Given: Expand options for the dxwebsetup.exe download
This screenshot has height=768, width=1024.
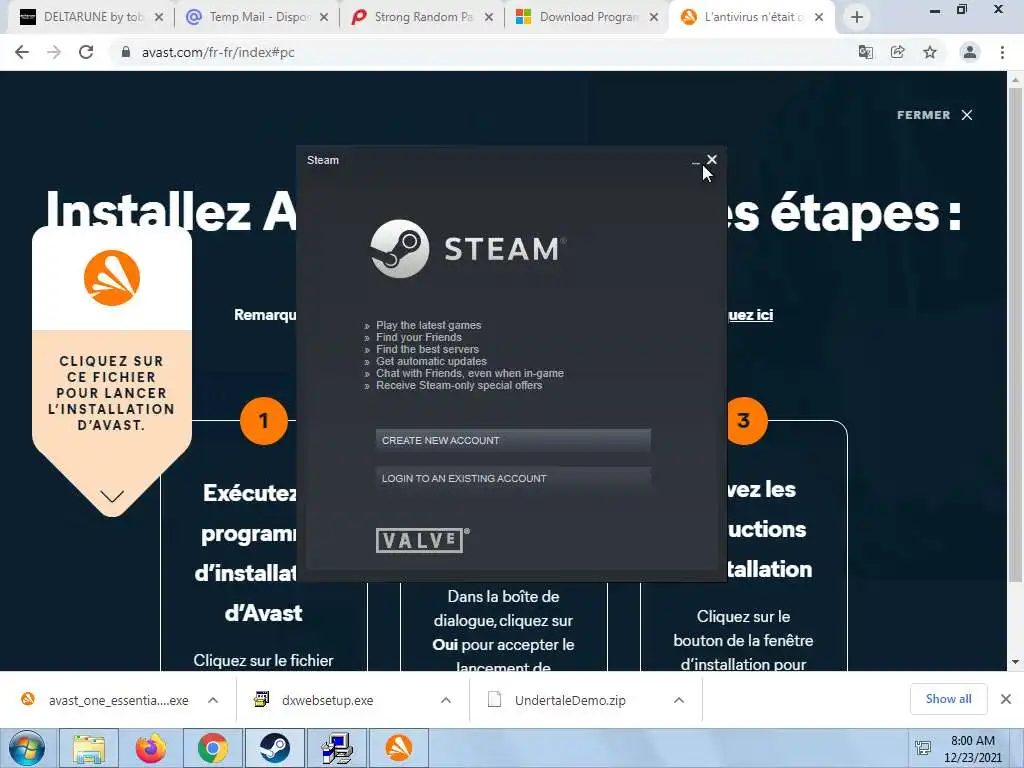Looking at the screenshot, I should (446, 700).
